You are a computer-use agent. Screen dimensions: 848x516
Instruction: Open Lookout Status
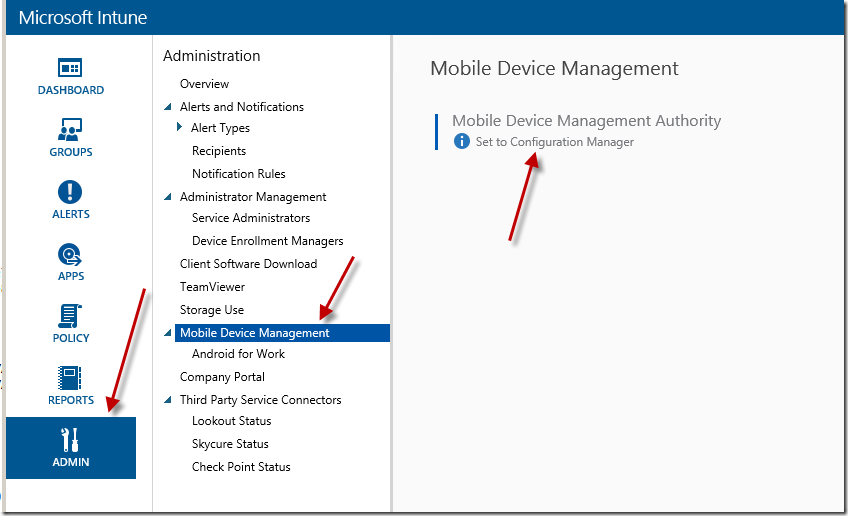[x=231, y=421]
